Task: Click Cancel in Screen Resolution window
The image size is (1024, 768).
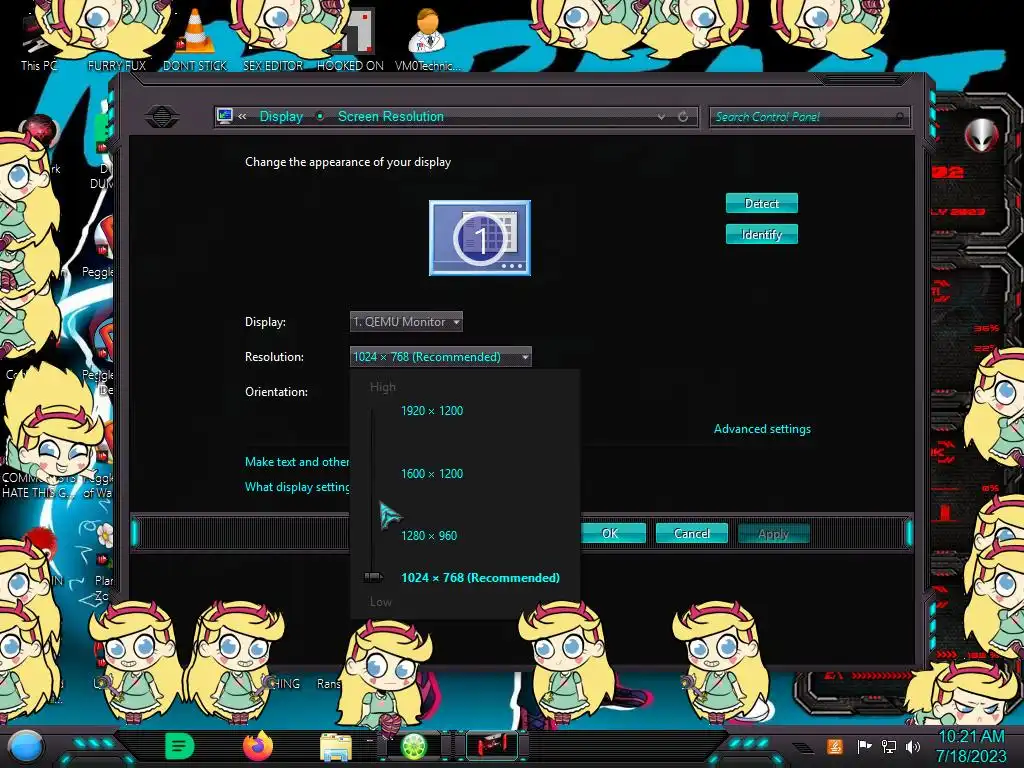Action: [692, 534]
